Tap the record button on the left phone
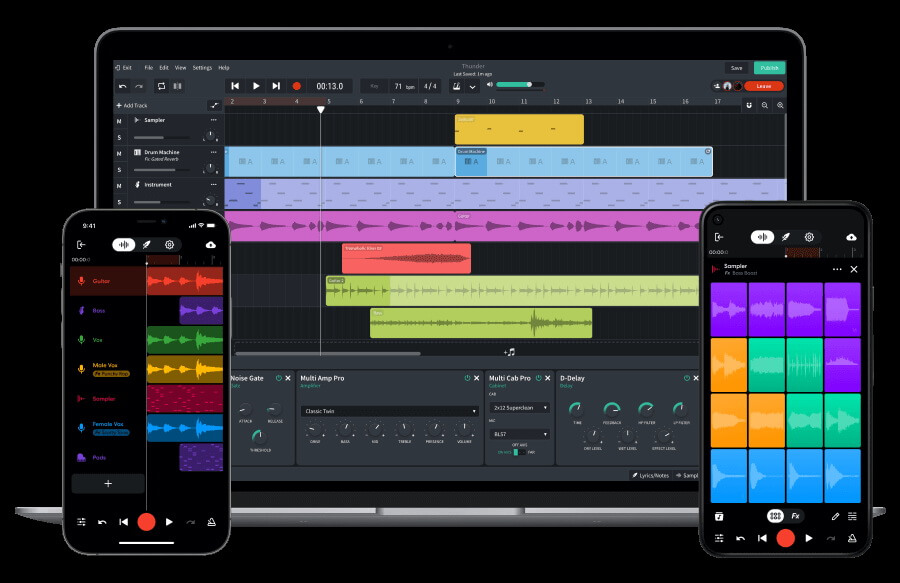900x583 pixels. (x=146, y=522)
